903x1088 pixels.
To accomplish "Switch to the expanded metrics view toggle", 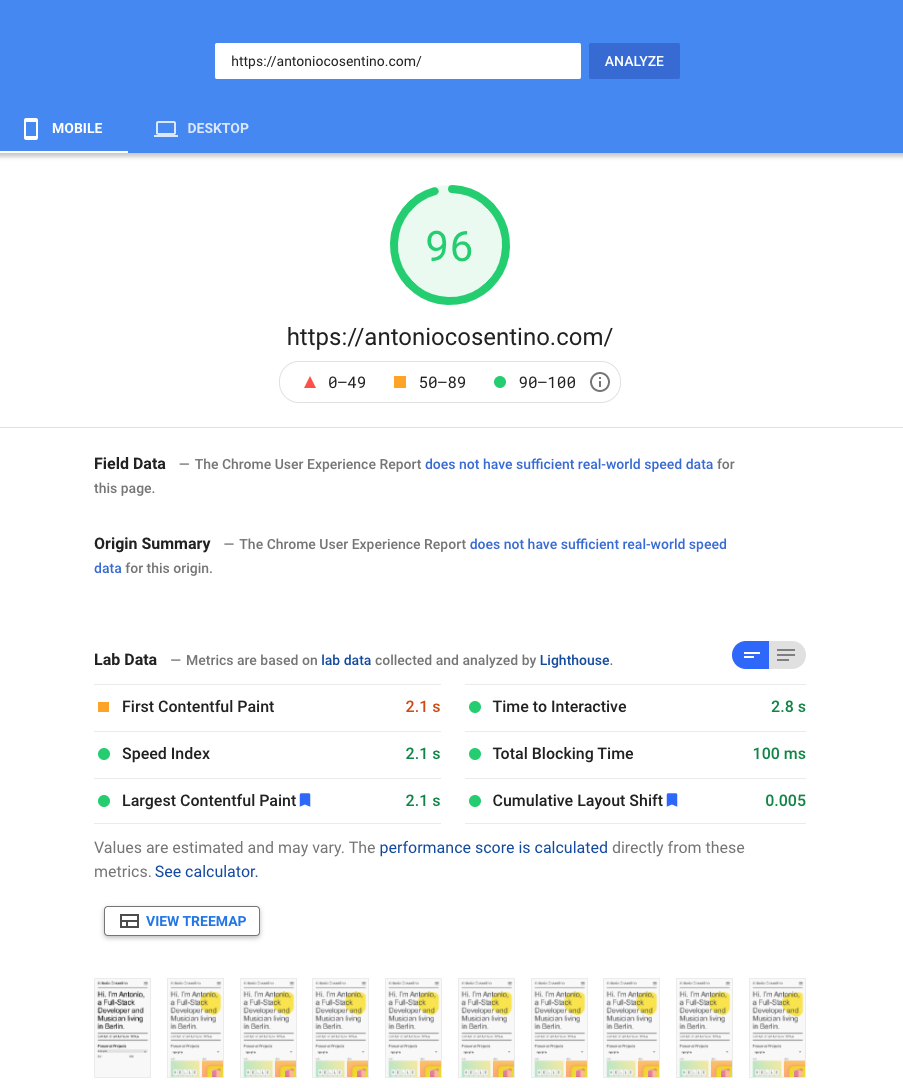I will click(x=787, y=655).
